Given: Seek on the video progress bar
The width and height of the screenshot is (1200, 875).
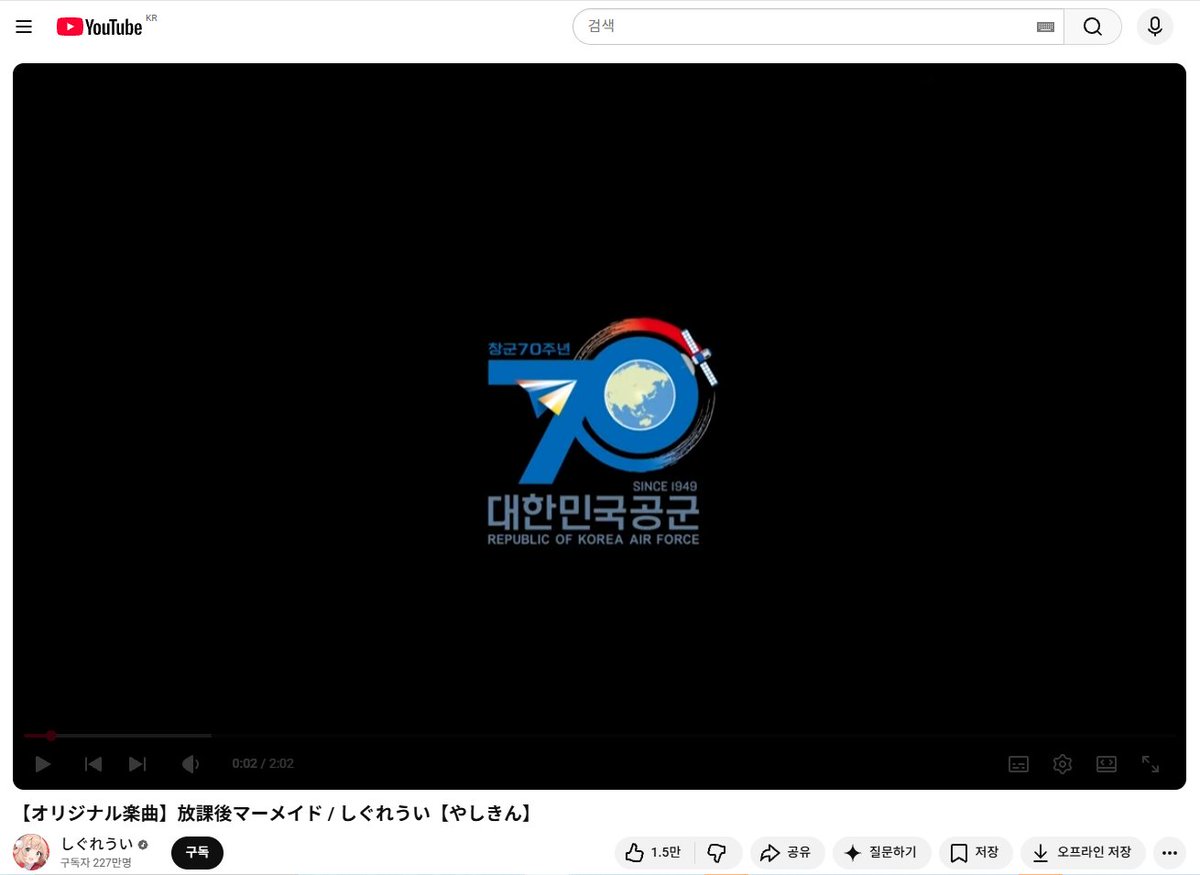Looking at the screenshot, I should pyautogui.click(x=599, y=735).
